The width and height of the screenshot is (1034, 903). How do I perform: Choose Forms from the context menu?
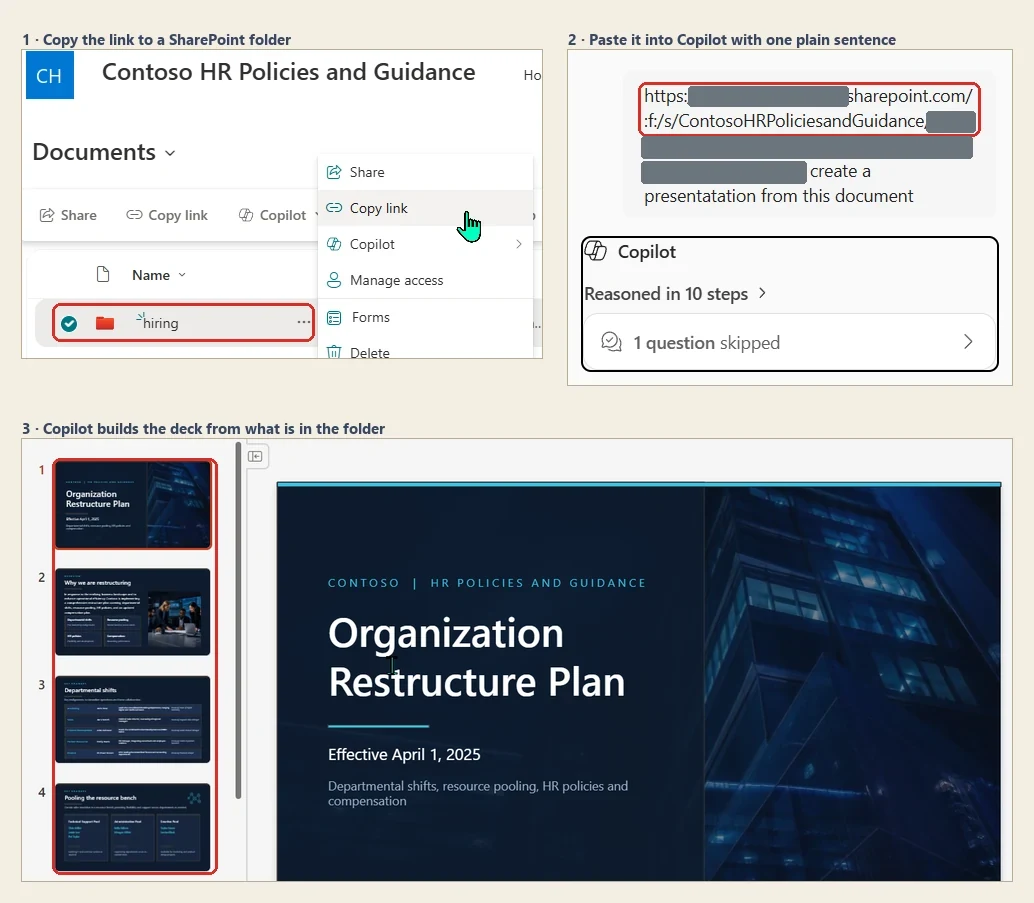(x=425, y=317)
